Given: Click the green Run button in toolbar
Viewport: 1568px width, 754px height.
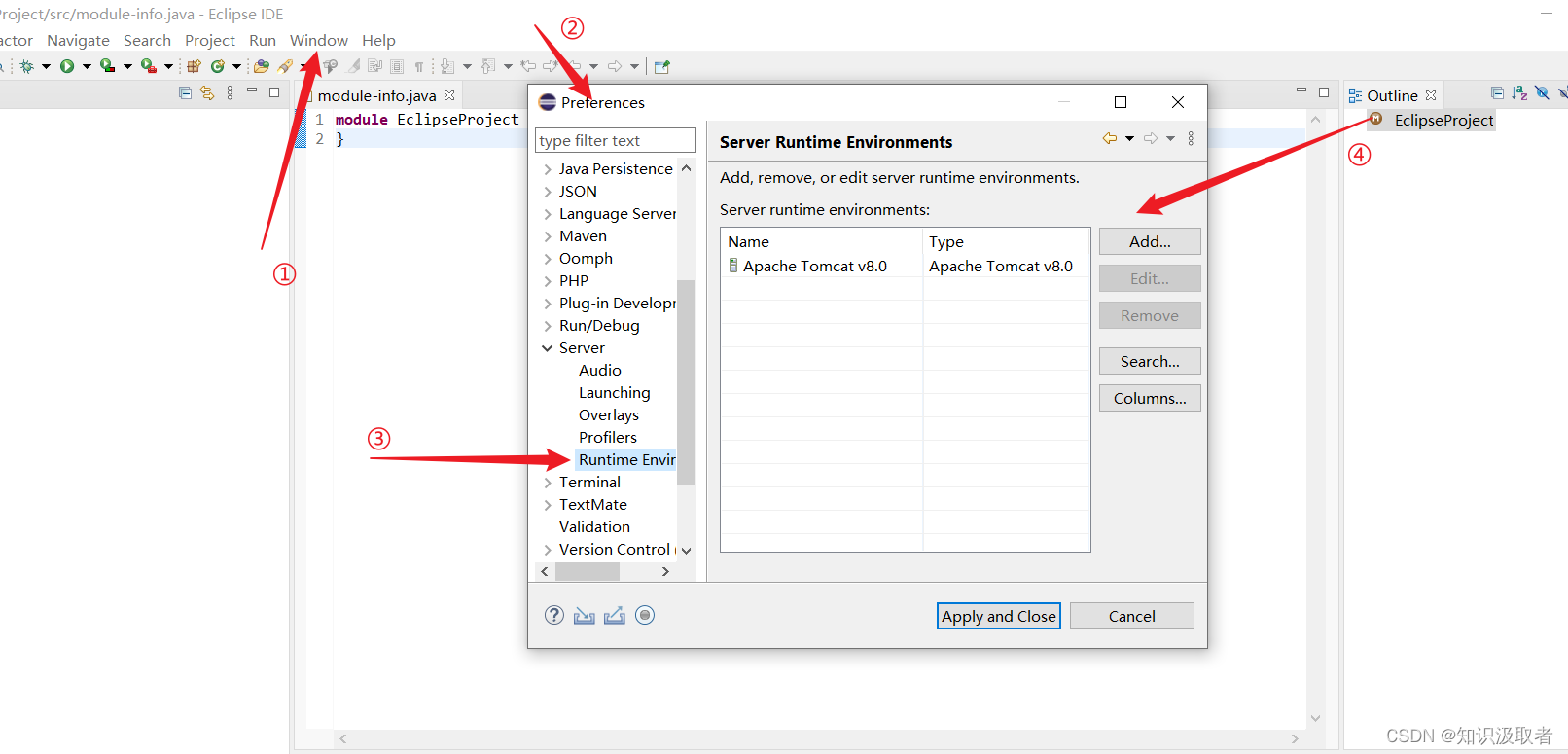Looking at the screenshot, I should click(x=67, y=66).
